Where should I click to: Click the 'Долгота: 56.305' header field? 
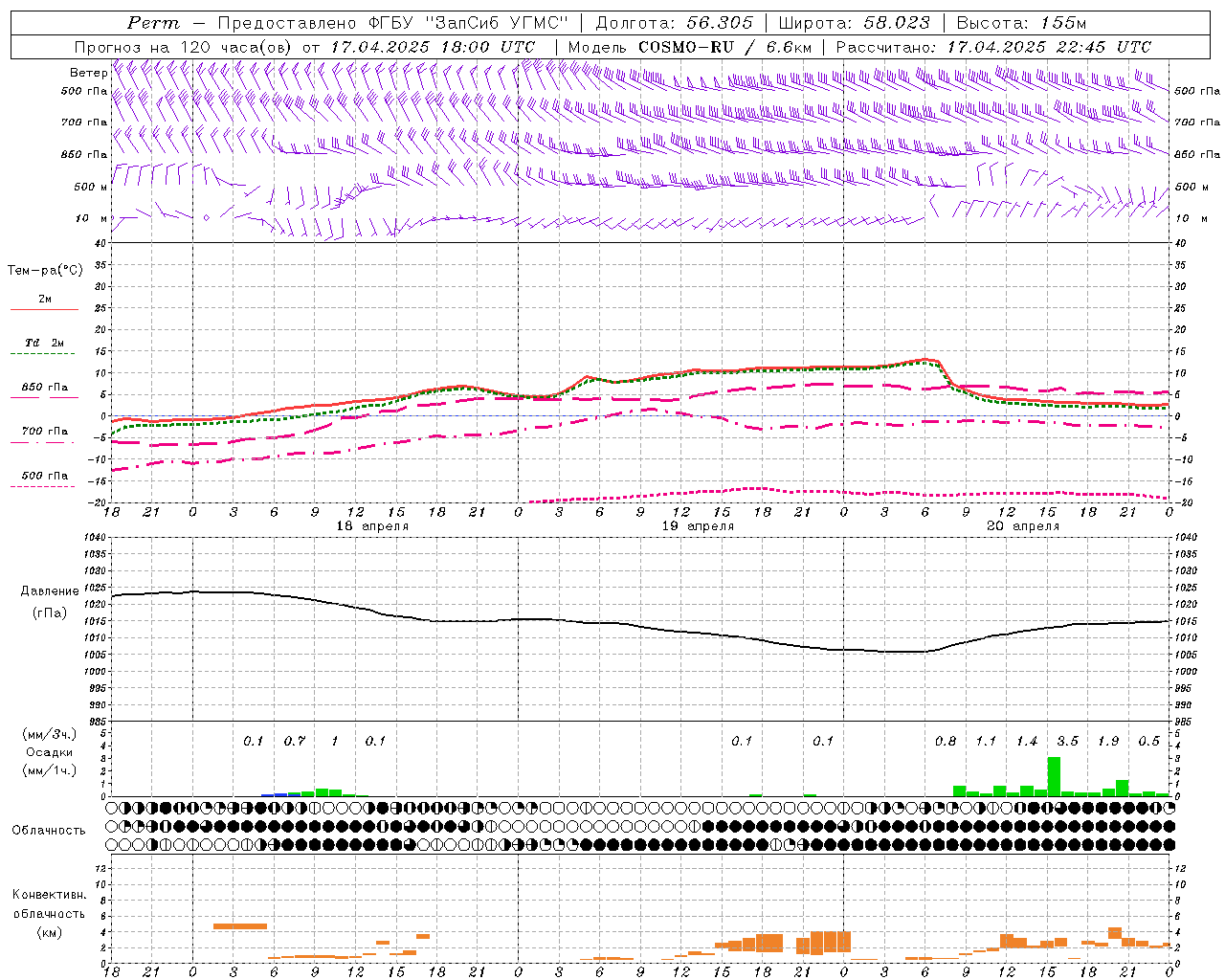(674, 23)
